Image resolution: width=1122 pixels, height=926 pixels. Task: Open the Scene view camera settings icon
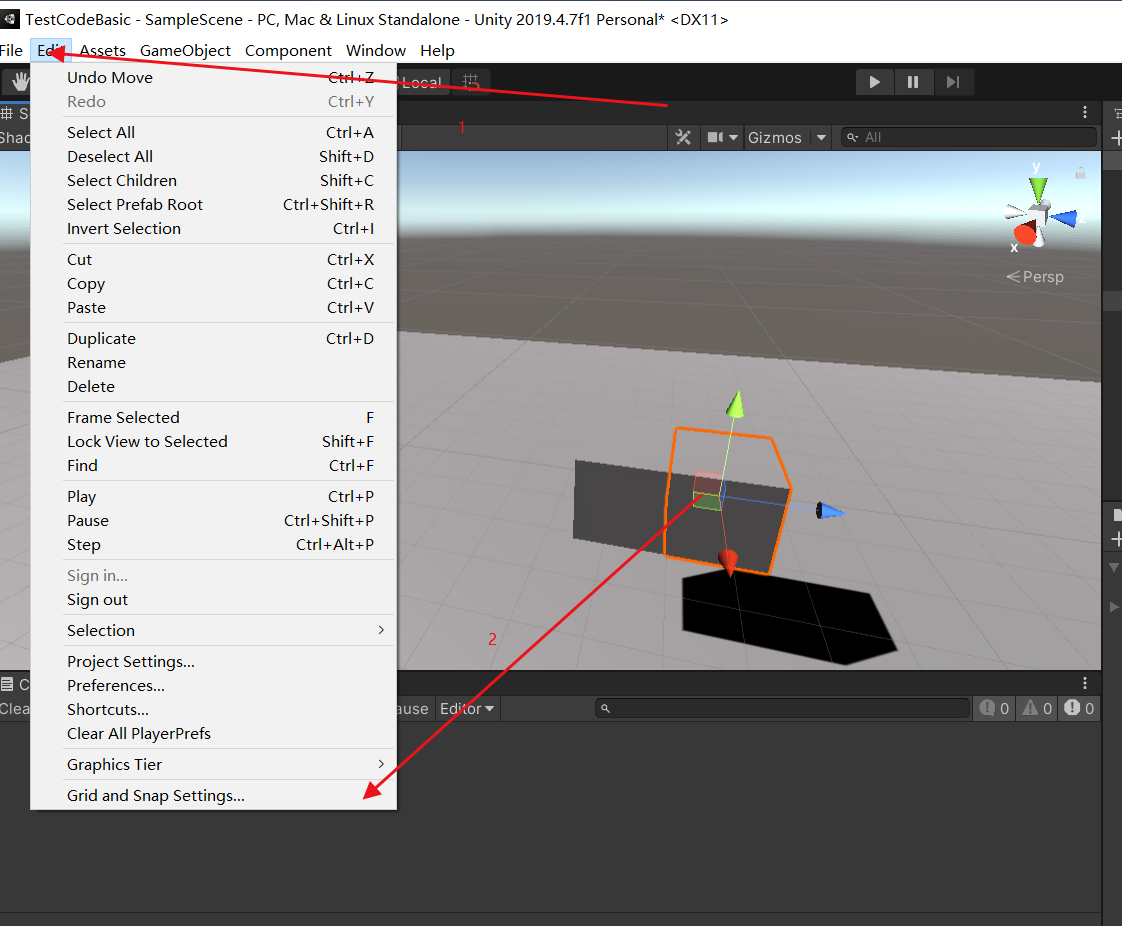717,137
